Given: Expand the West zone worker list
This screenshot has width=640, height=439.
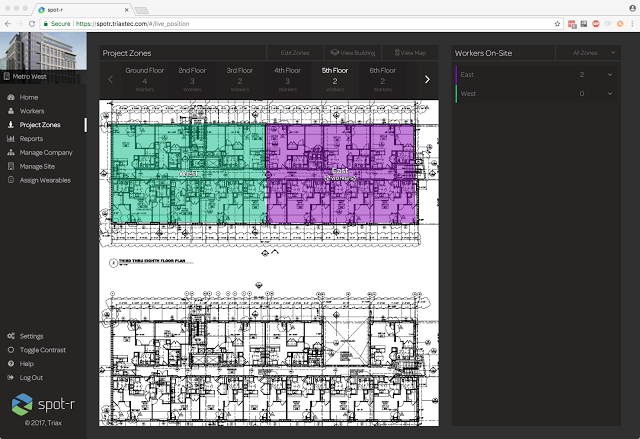Looking at the screenshot, I should pos(610,93).
